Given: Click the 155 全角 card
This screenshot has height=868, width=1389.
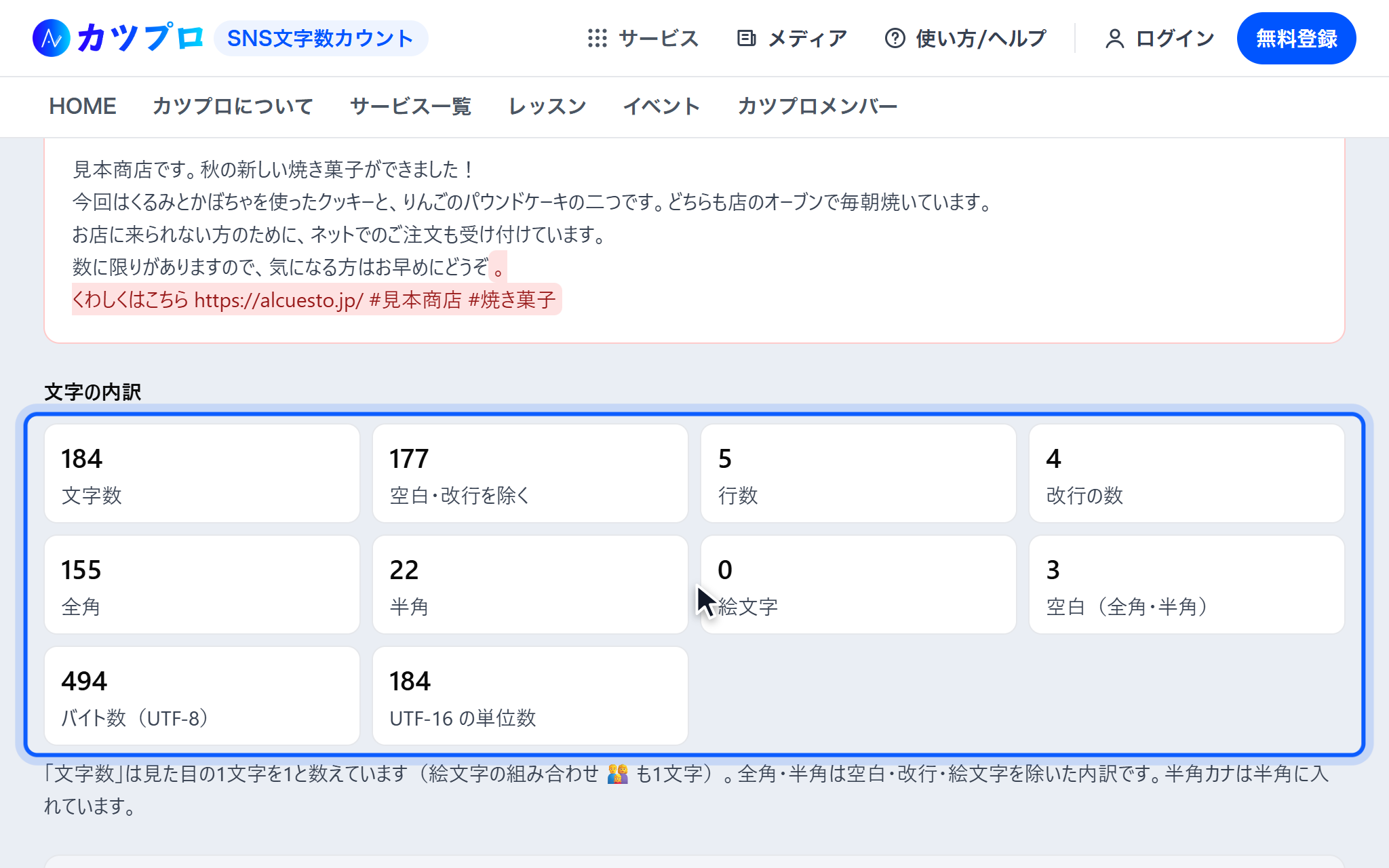Looking at the screenshot, I should (202, 585).
